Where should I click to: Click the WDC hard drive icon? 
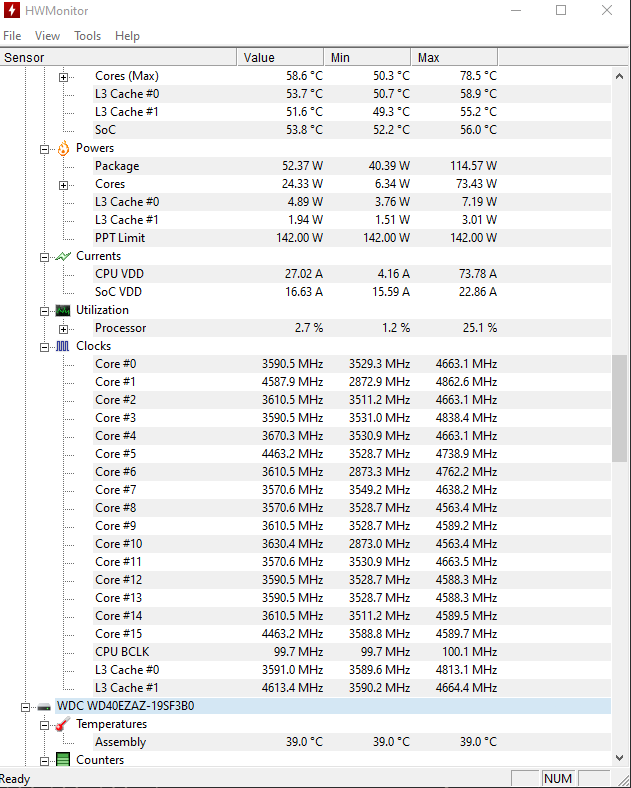(x=44, y=707)
